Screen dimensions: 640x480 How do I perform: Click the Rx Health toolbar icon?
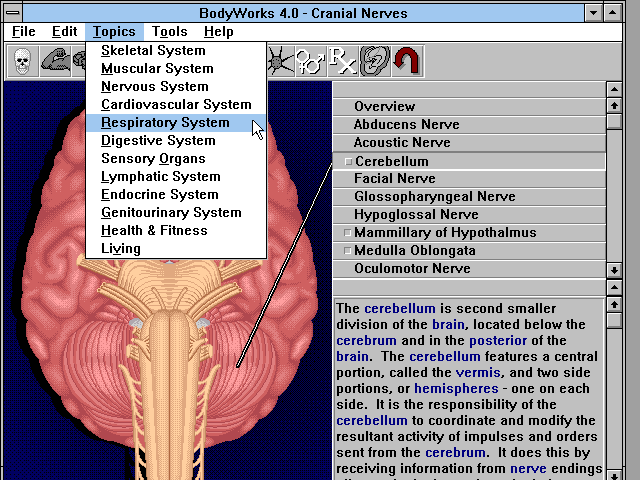coord(343,62)
